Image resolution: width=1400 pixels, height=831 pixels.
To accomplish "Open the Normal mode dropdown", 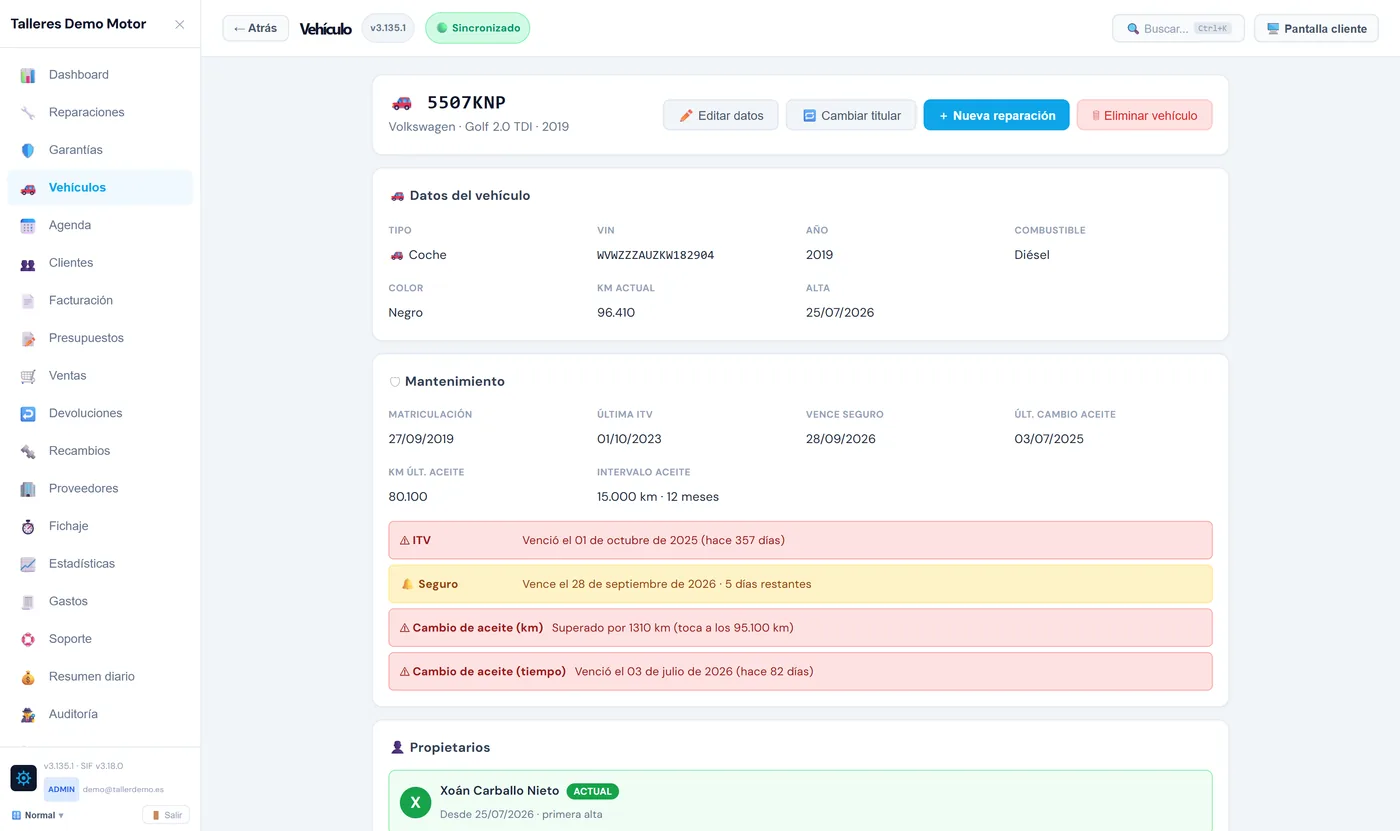I will [38, 815].
